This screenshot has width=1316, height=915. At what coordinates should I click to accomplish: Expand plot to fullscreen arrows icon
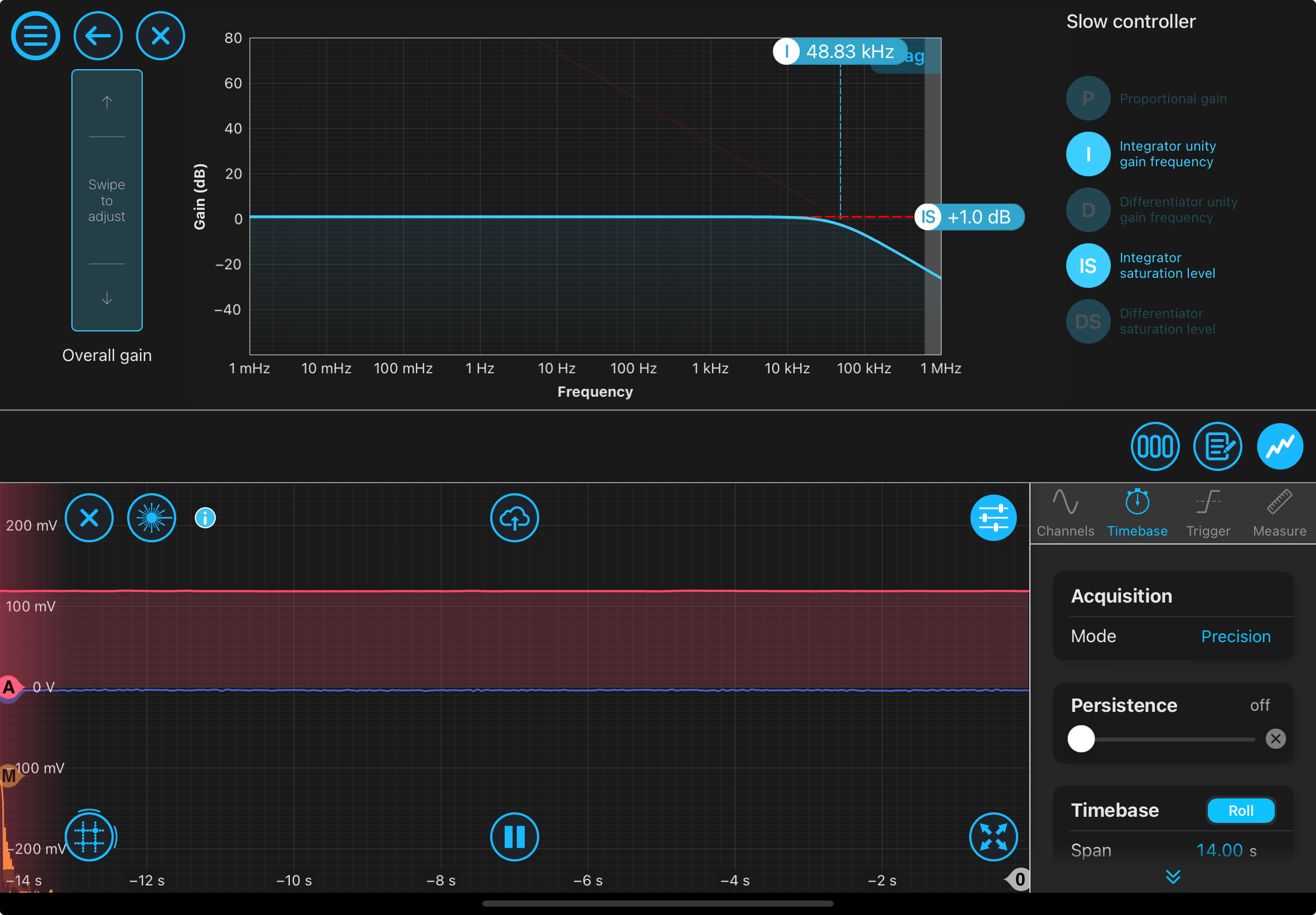pyautogui.click(x=994, y=837)
